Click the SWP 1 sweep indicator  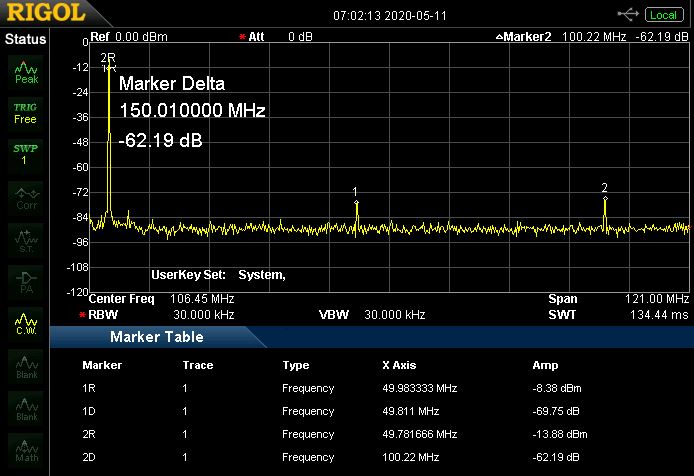[25, 154]
